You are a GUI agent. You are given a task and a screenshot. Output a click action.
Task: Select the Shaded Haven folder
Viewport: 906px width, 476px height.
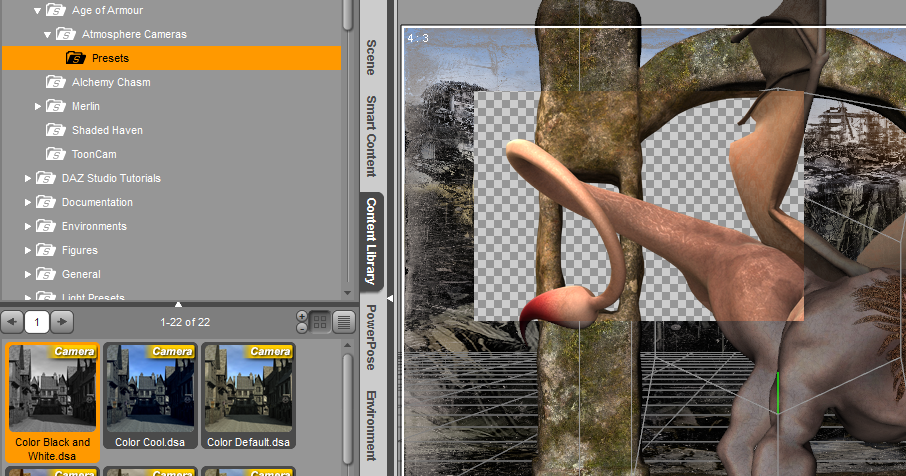[x=107, y=131]
